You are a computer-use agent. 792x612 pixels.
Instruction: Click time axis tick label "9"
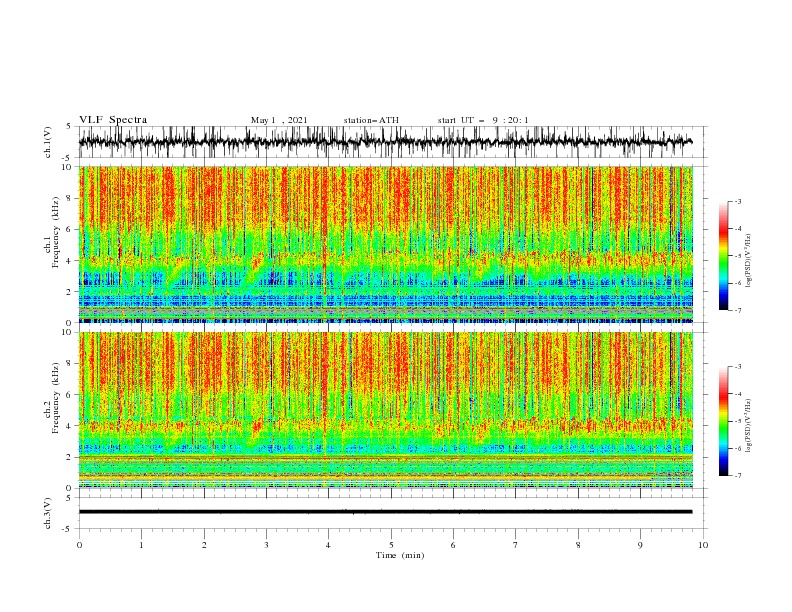[x=640, y=545]
